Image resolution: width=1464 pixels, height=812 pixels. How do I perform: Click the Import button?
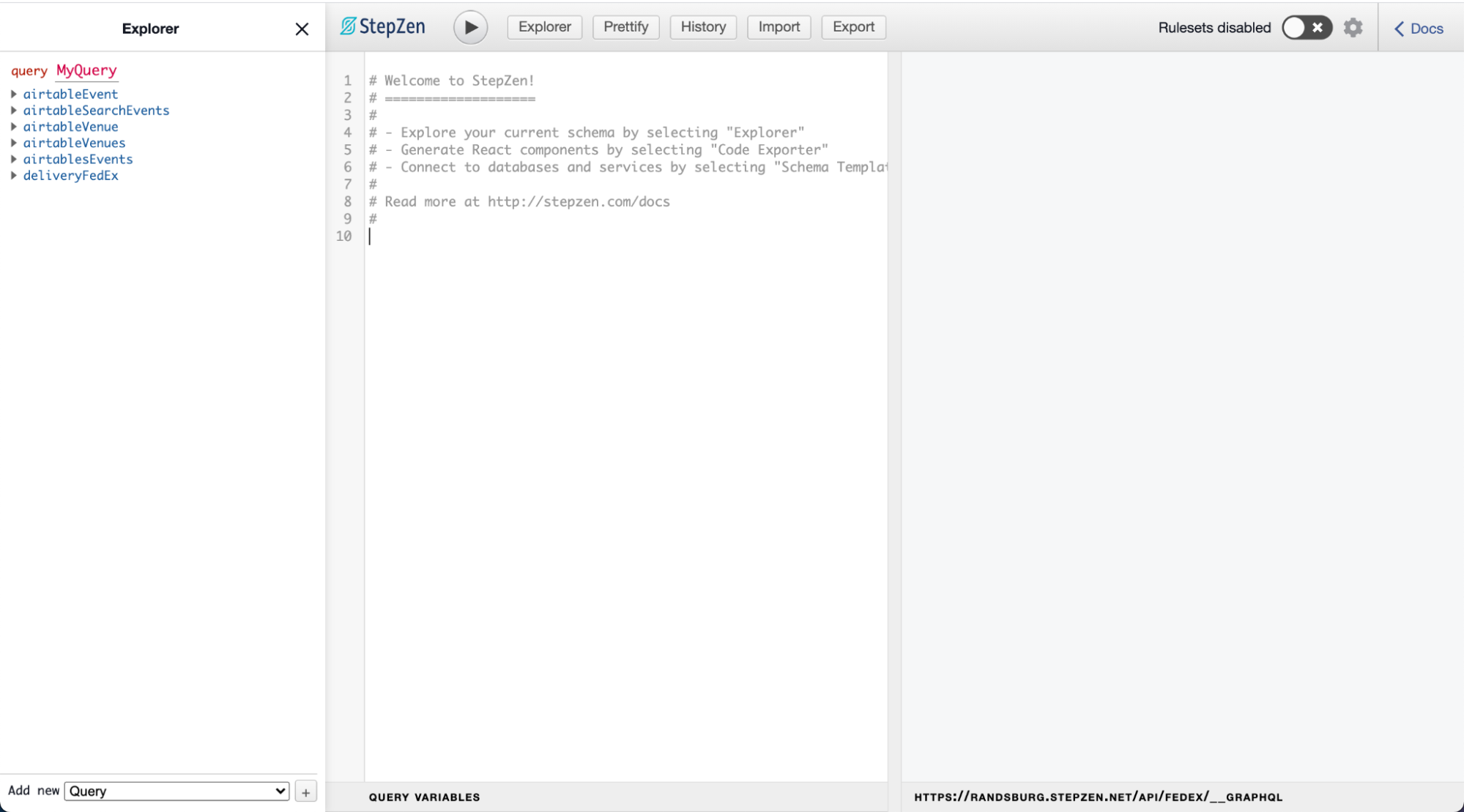click(x=779, y=27)
